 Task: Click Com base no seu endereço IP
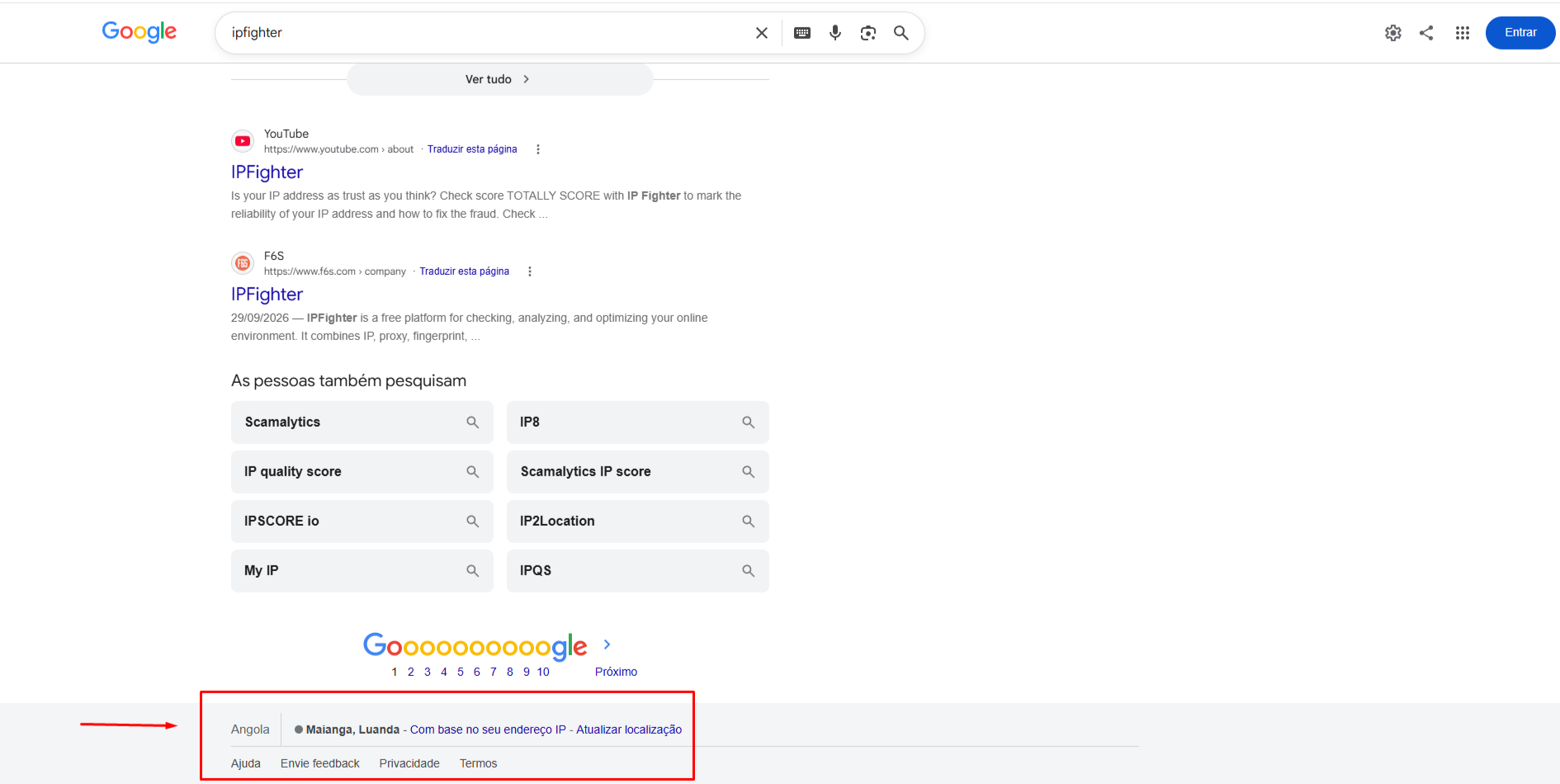488,730
